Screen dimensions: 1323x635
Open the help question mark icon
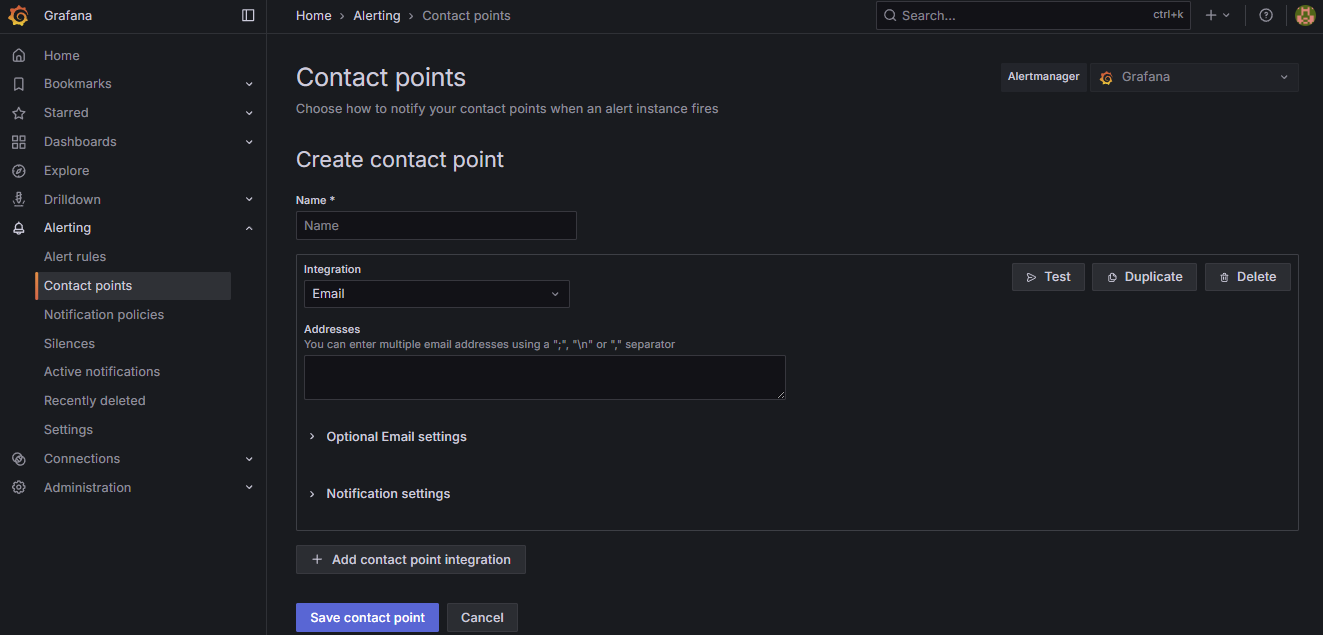pos(1266,16)
